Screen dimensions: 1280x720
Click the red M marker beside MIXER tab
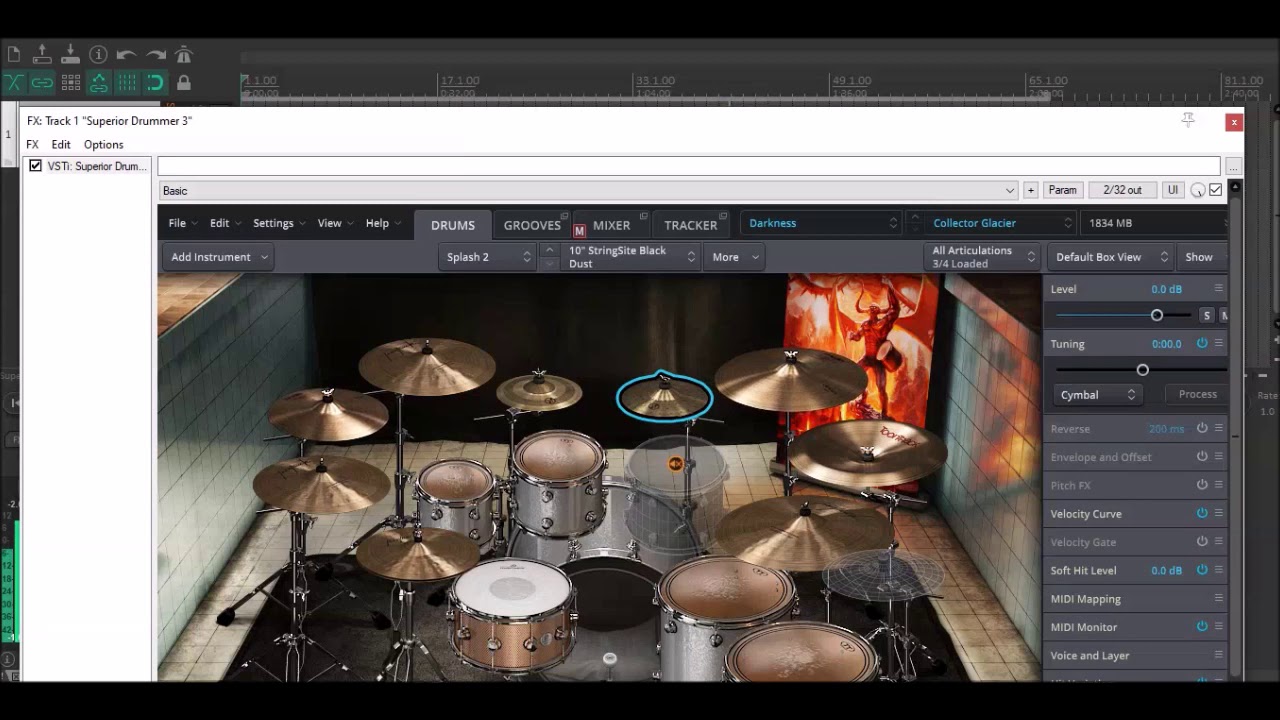(579, 231)
